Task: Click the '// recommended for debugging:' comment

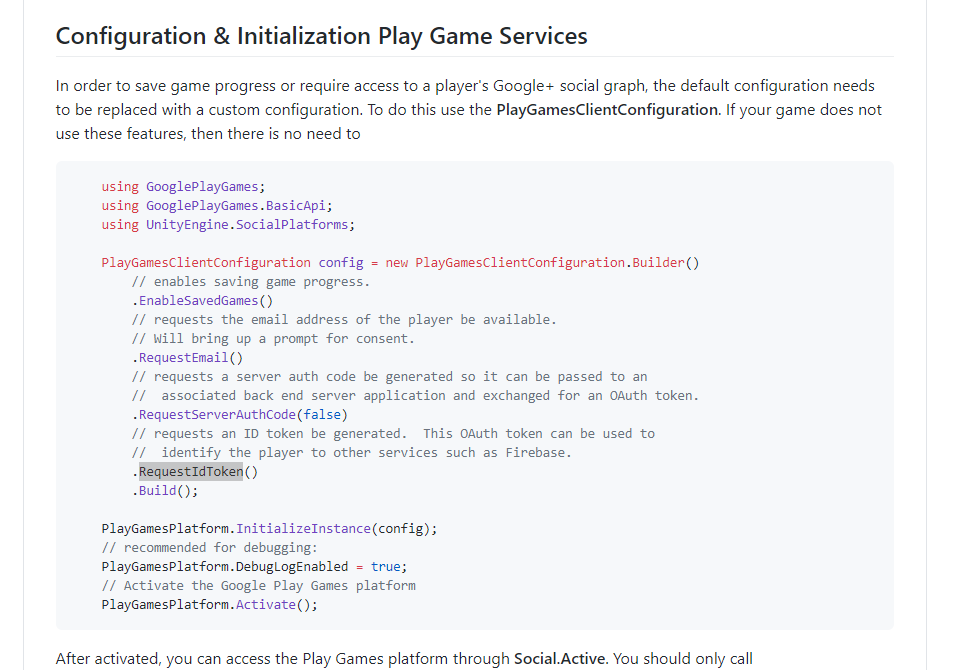Action: point(210,548)
